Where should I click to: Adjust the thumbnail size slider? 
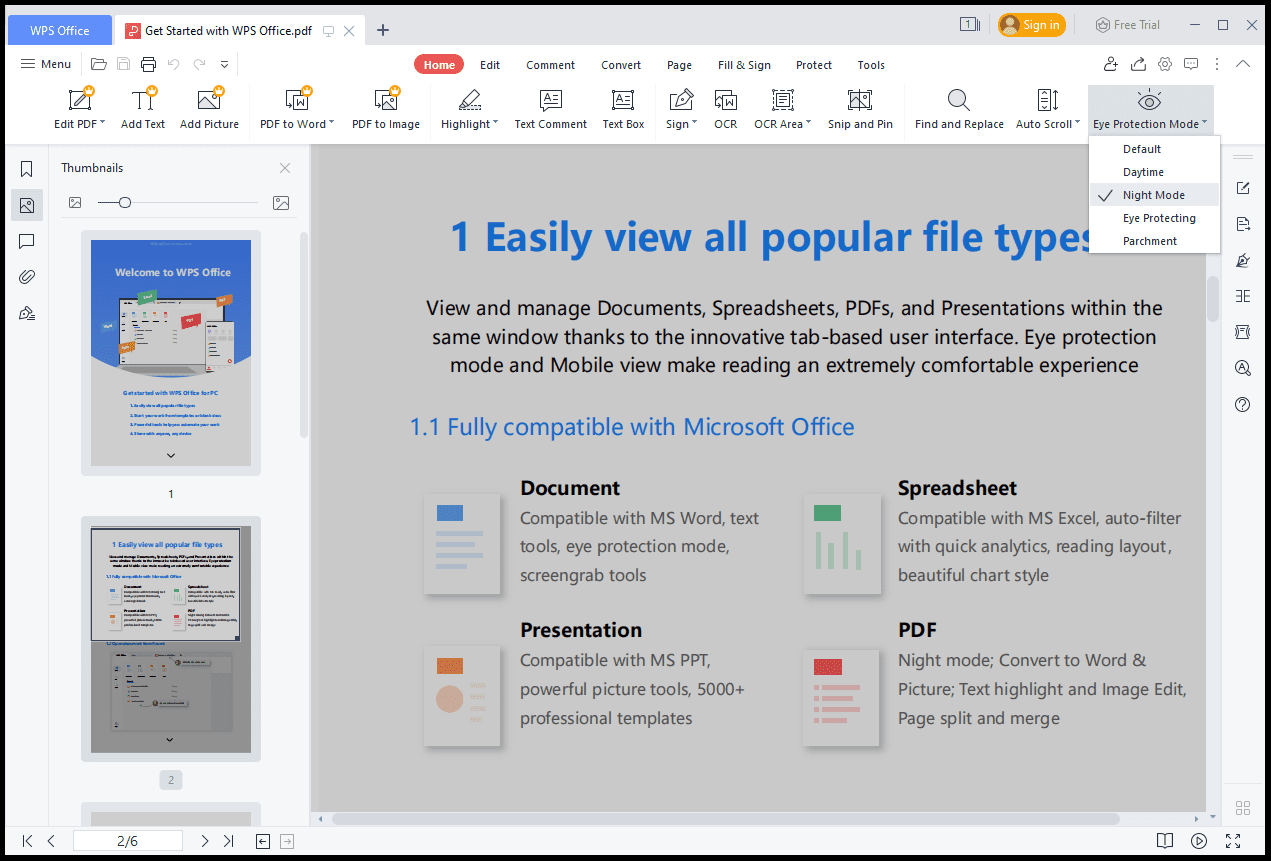(x=125, y=203)
